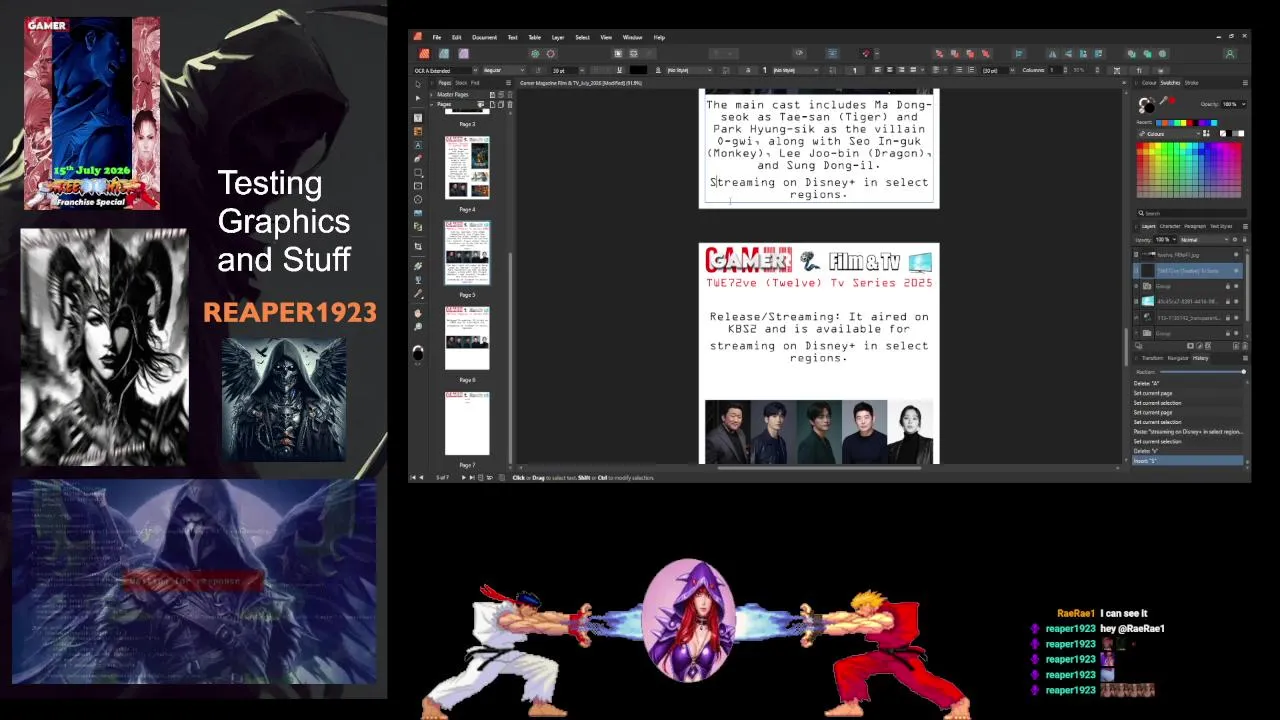Open the File menu

437,37
